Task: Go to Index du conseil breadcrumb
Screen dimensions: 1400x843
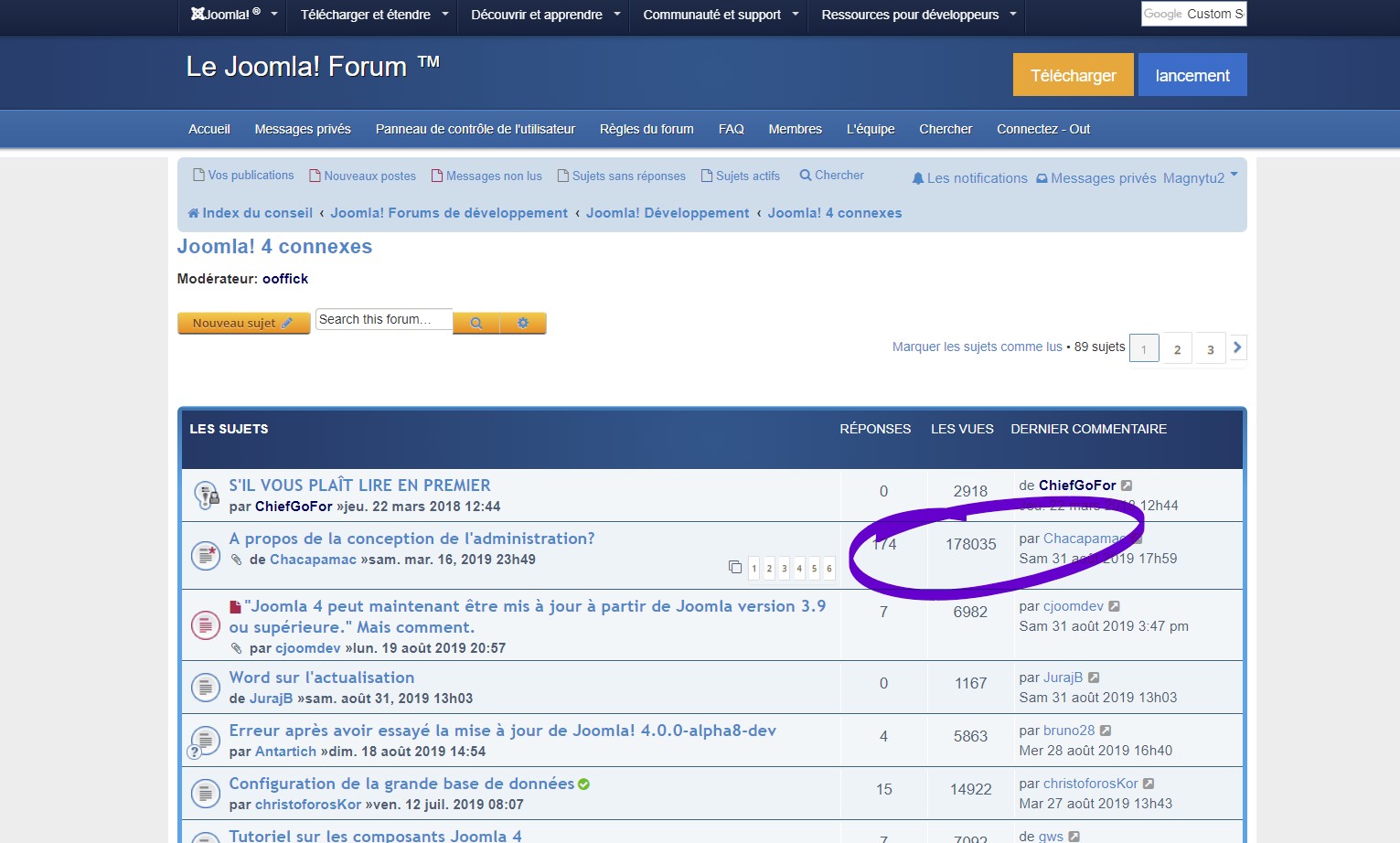Action: pyautogui.click(x=250, y=213)
